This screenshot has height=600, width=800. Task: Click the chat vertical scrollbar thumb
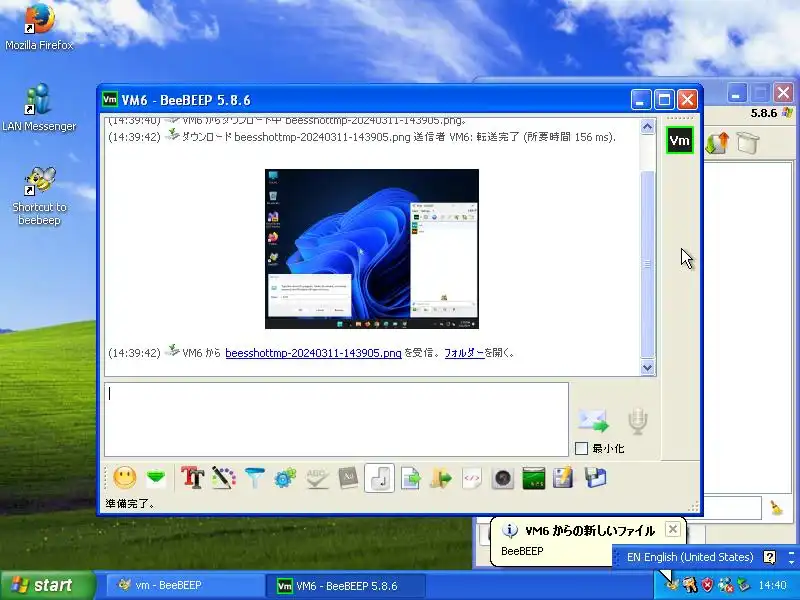tap(647, 264)
